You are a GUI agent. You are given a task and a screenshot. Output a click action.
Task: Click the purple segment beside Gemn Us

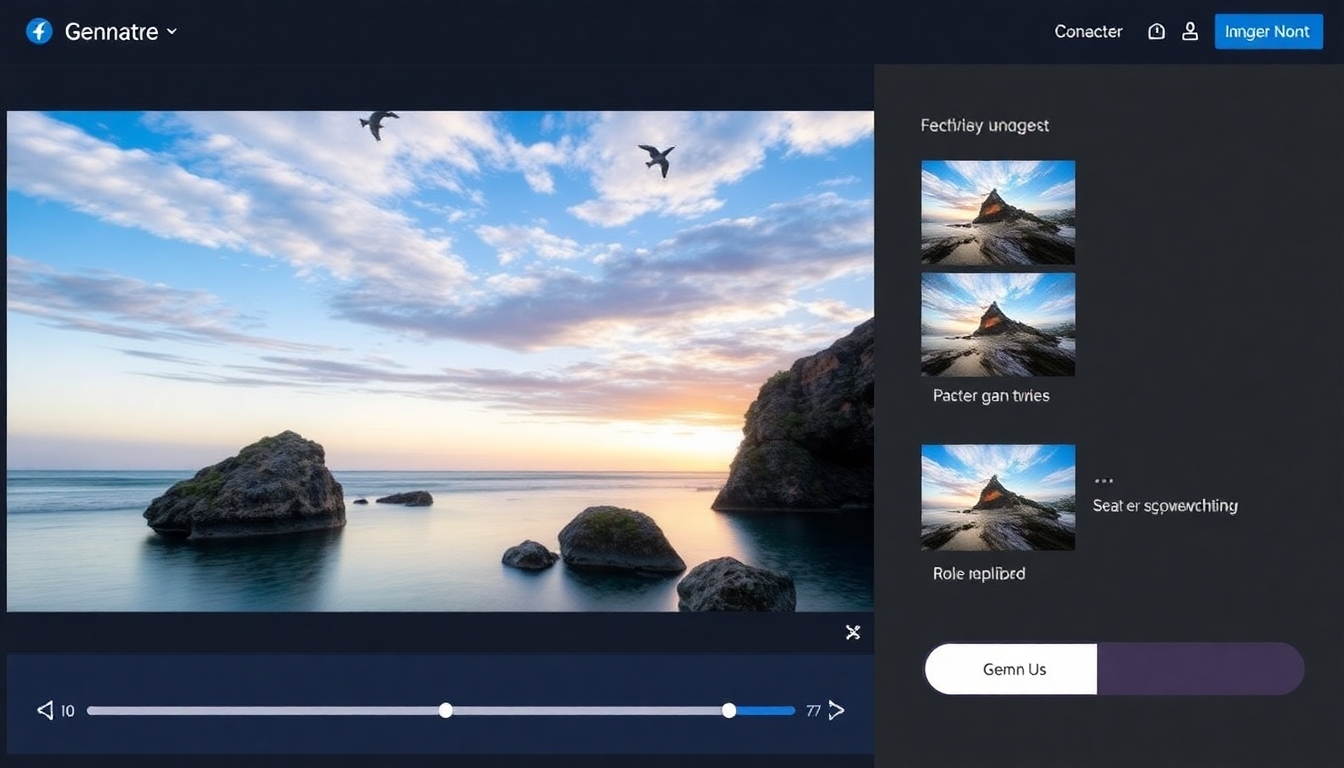tap(1201, 669)
